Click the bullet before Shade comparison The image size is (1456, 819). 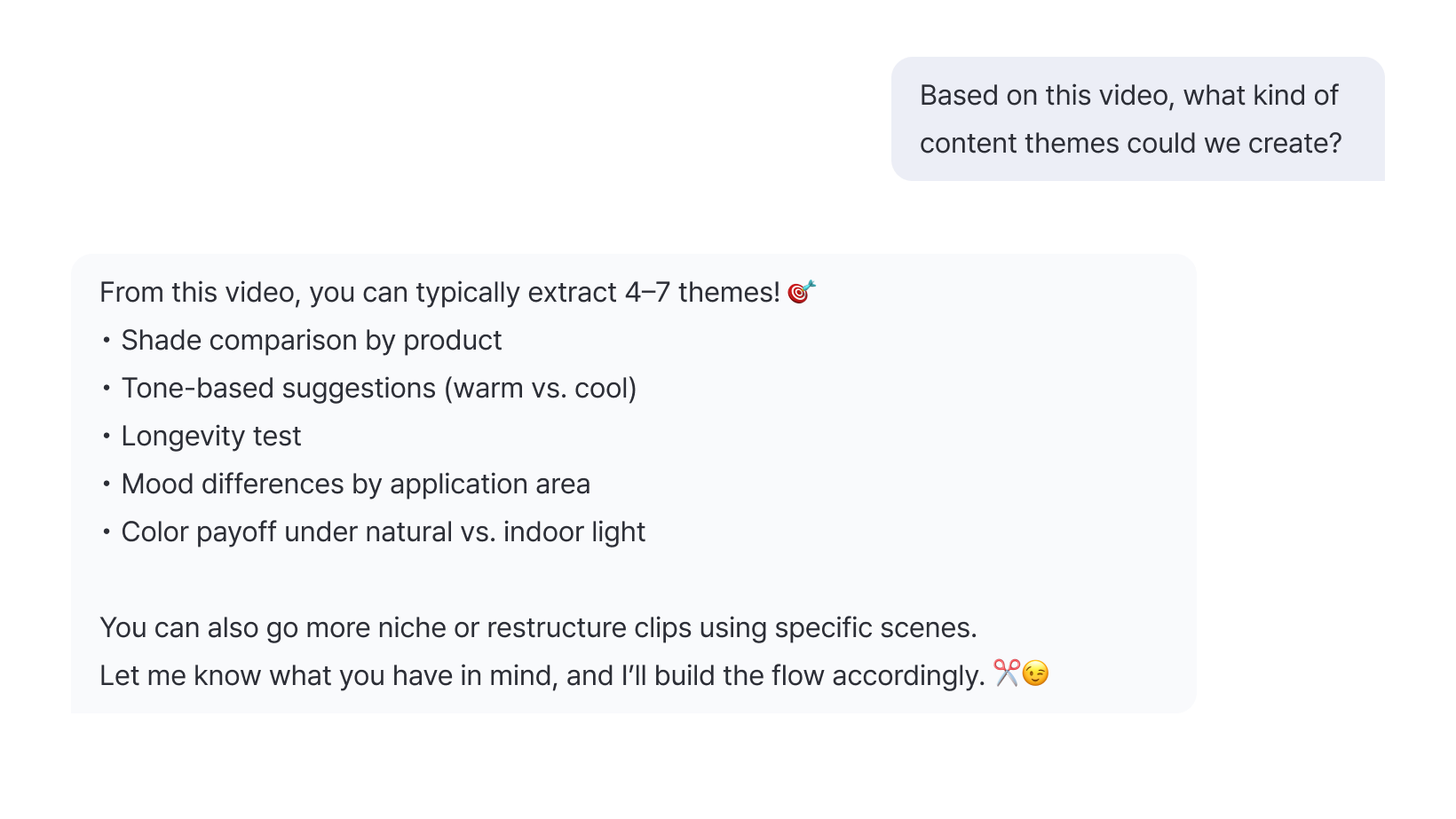point(107,341)
